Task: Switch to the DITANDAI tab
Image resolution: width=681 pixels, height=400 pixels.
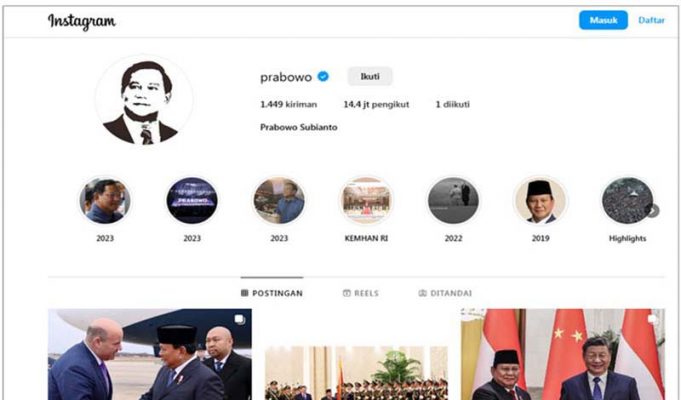Action: 445,293
